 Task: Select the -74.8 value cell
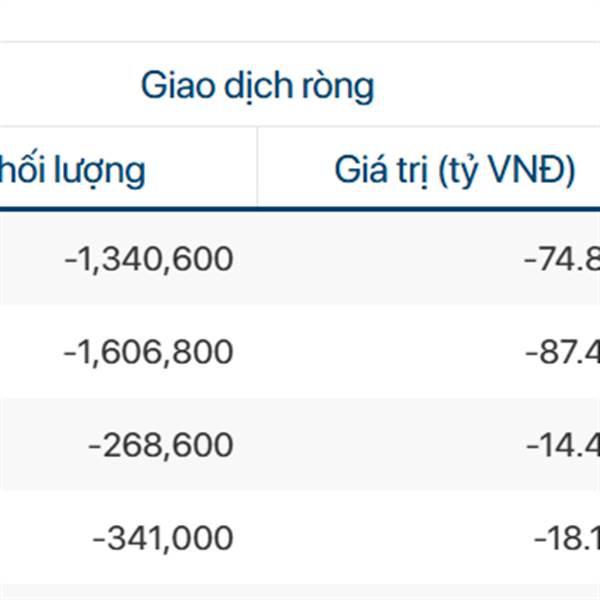coord(561,259)
